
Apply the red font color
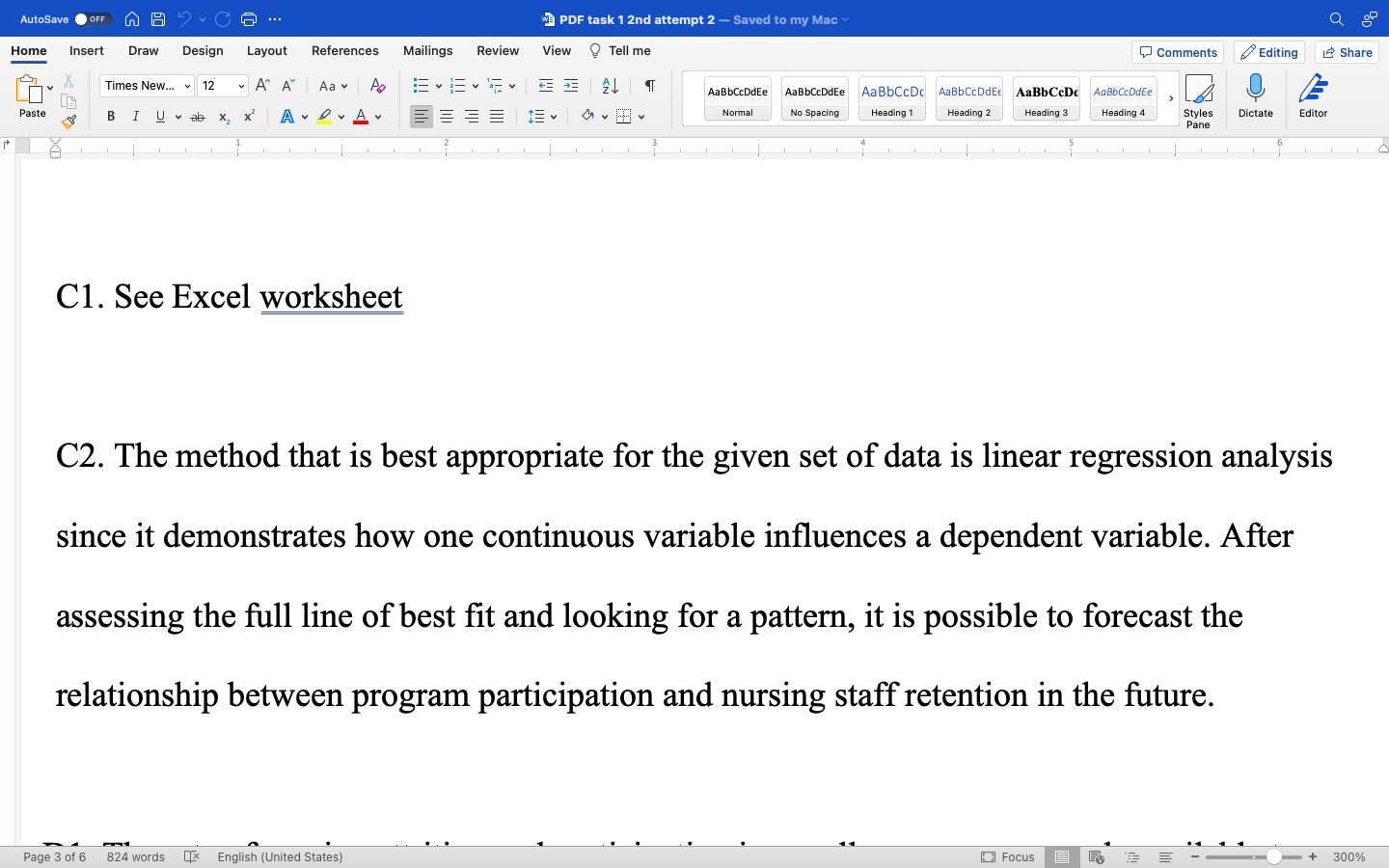click(x=361, y=117)
